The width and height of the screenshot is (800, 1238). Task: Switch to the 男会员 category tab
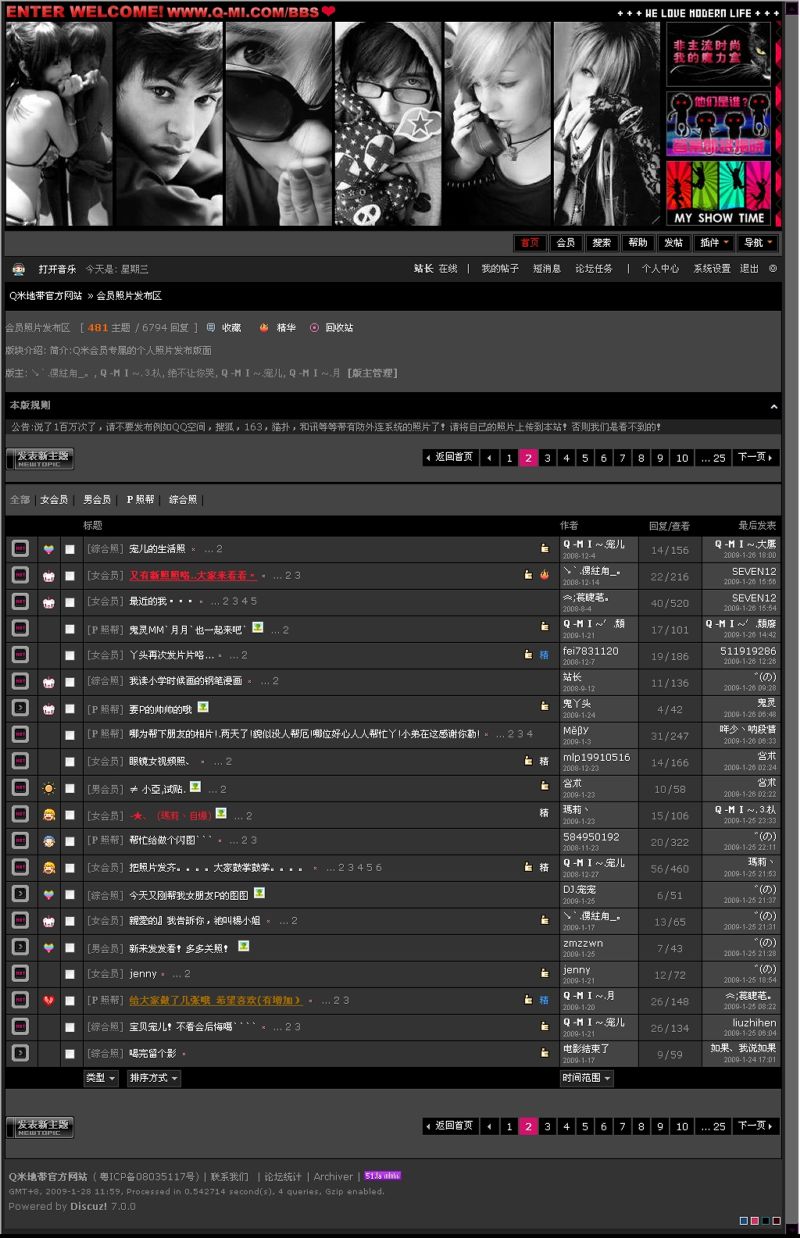[x=97, y=499]
